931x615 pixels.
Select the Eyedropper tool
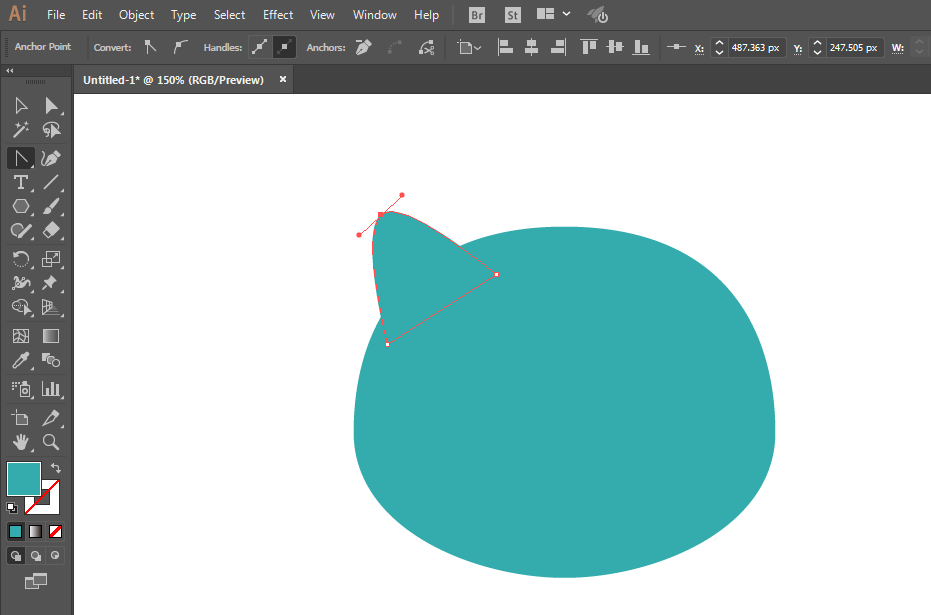click(21, 360)
